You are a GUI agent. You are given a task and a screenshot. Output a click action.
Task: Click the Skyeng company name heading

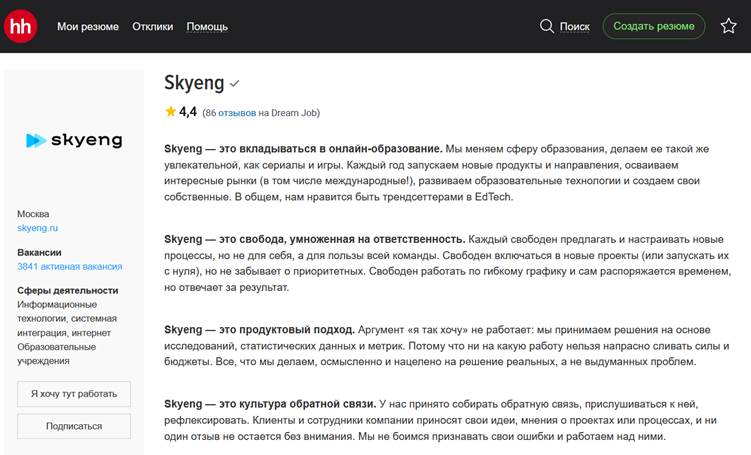(x=193, y=82)
